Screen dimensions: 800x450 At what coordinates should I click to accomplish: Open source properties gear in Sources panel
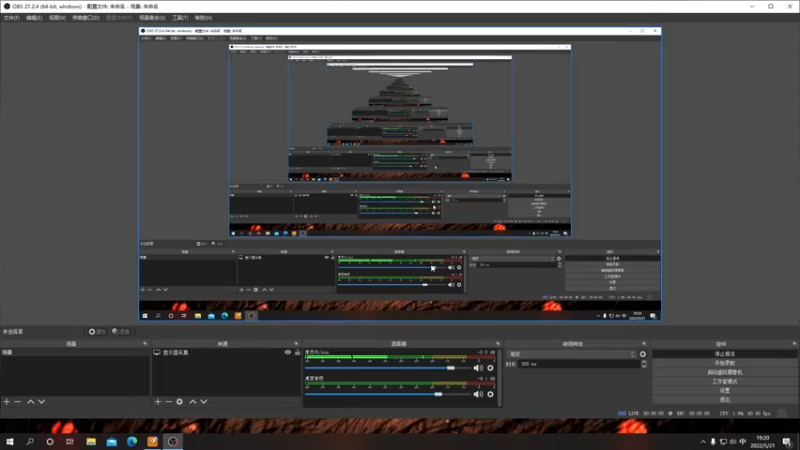coord(180,402)
